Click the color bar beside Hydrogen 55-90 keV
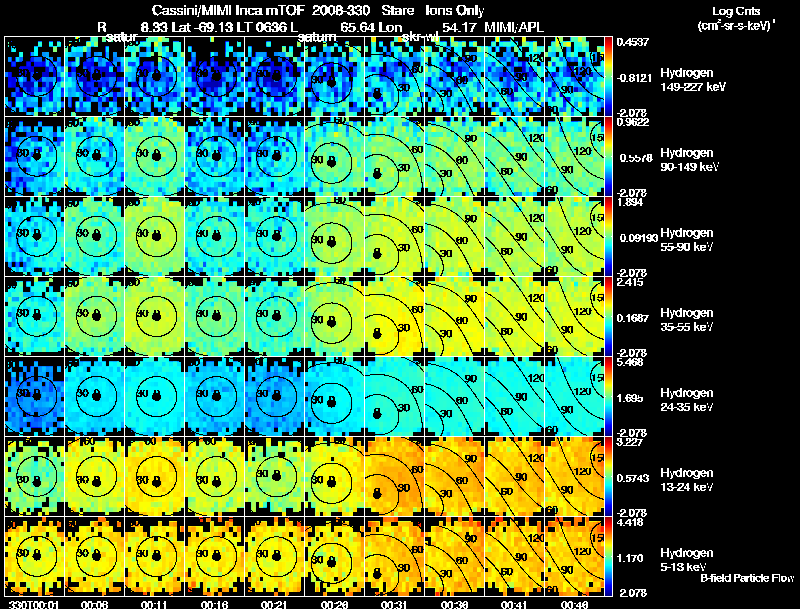The height and width of the screenshot is (609, 800). coord(608,237)
